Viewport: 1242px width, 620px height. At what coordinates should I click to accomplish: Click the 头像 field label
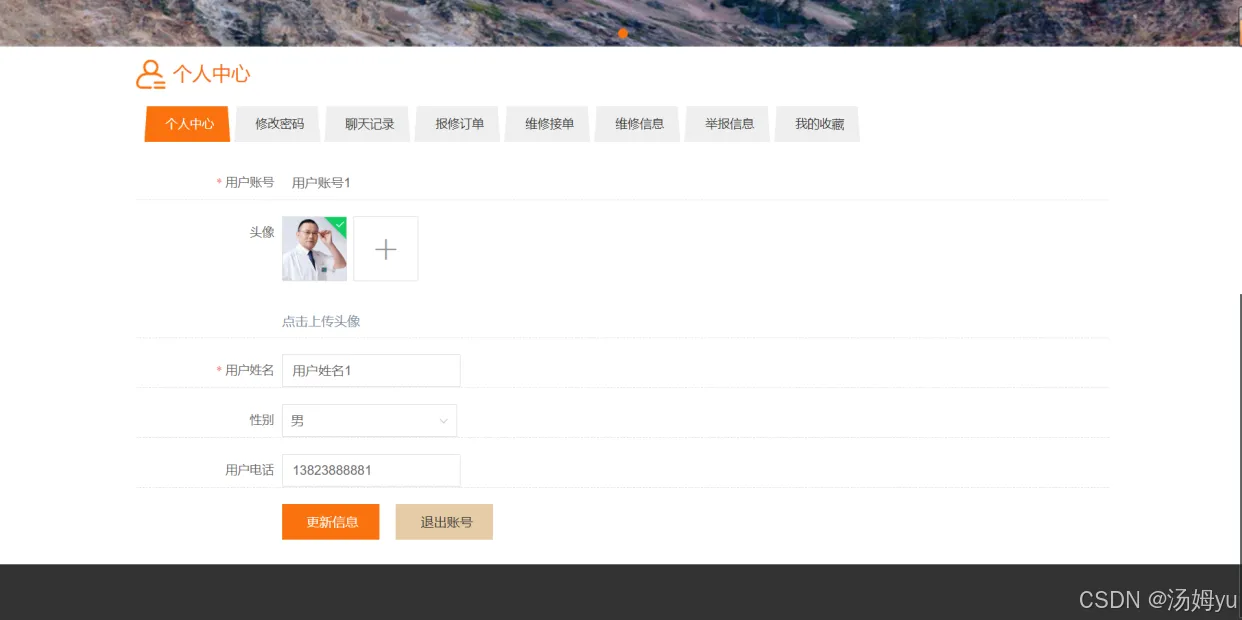[x=262, y=232]
